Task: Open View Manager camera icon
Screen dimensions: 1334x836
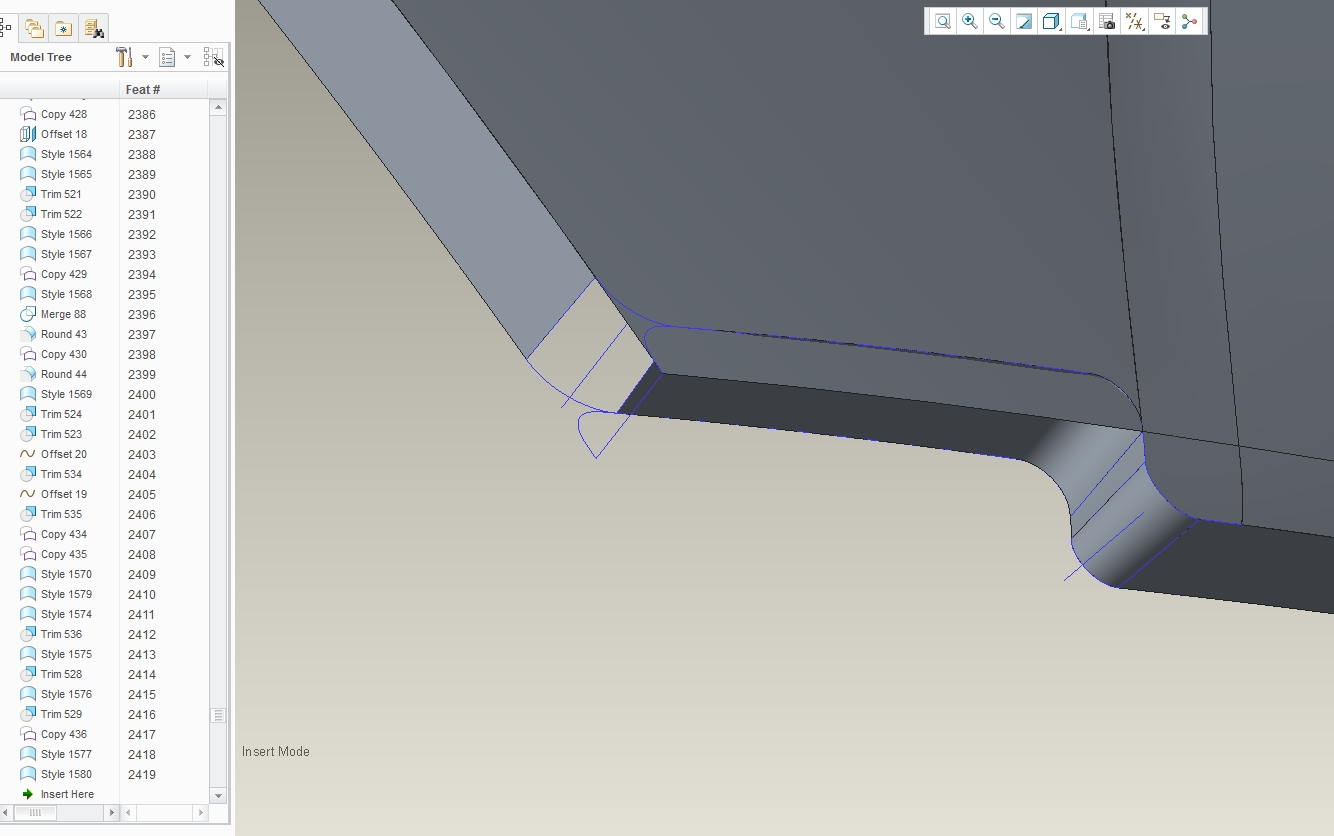Action: pos(1106,21)
